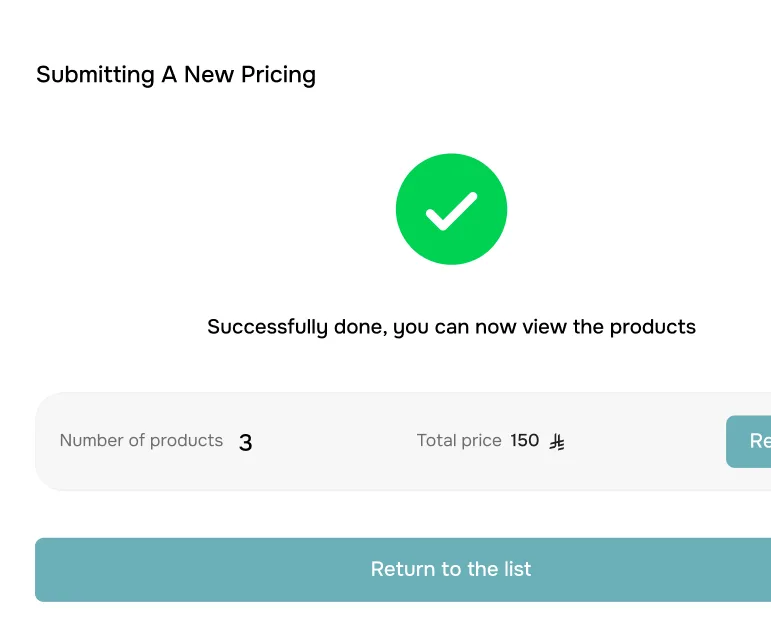Click the word 'list' on the teal button
The height and width of the screenshot is (643, 771).
pos(517,569)
